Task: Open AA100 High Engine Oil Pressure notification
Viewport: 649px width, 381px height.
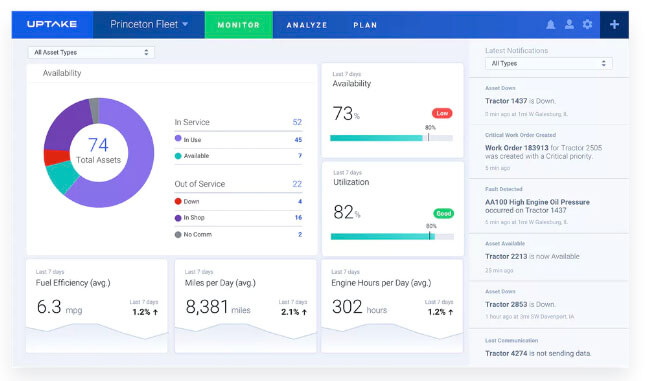Action: [x=549, y=206]
